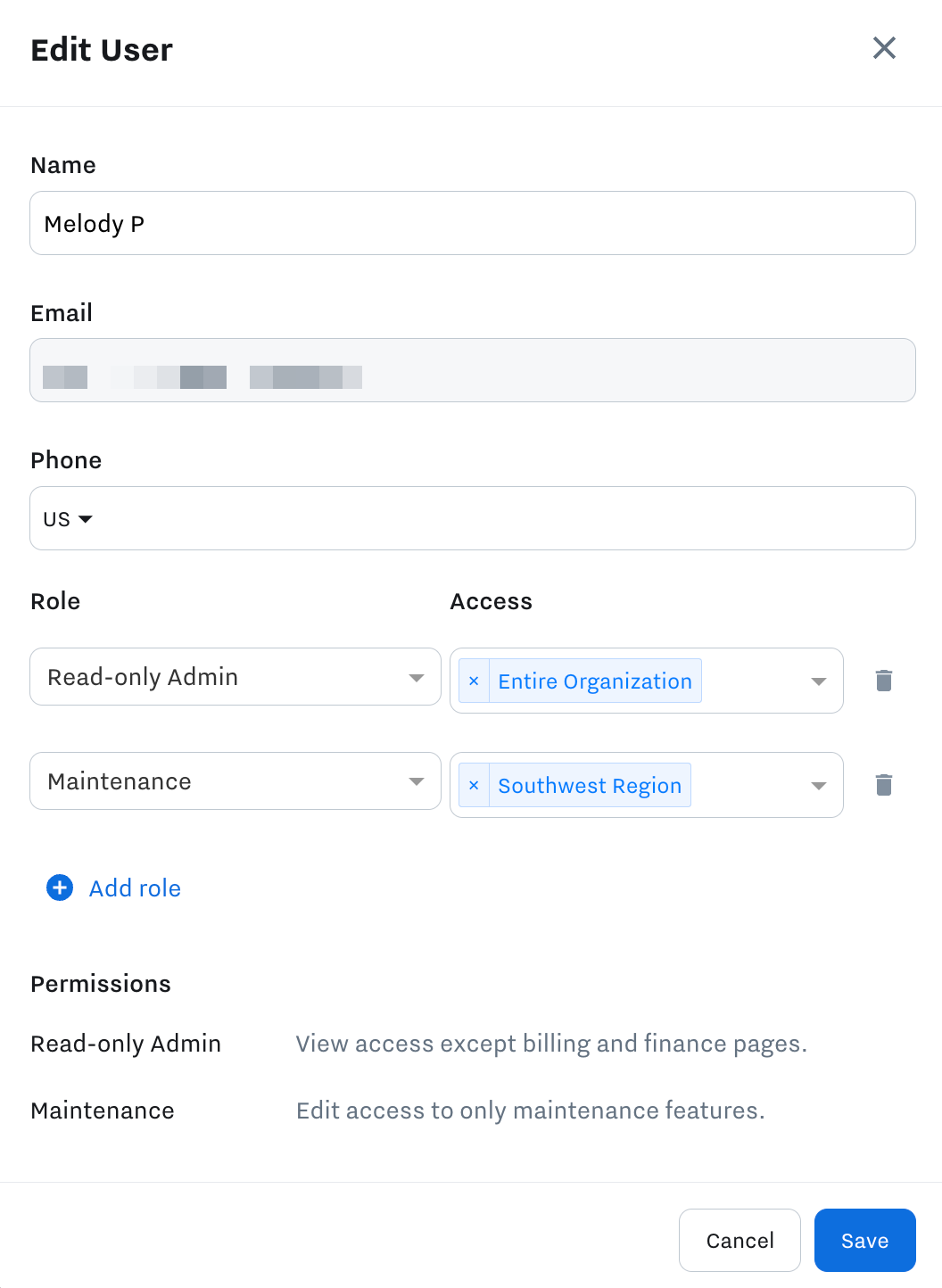The height and width of the screenshot is (1288, 942).
Task: Click the Maintenance permission description text
Action: [x=530, y=1110]
